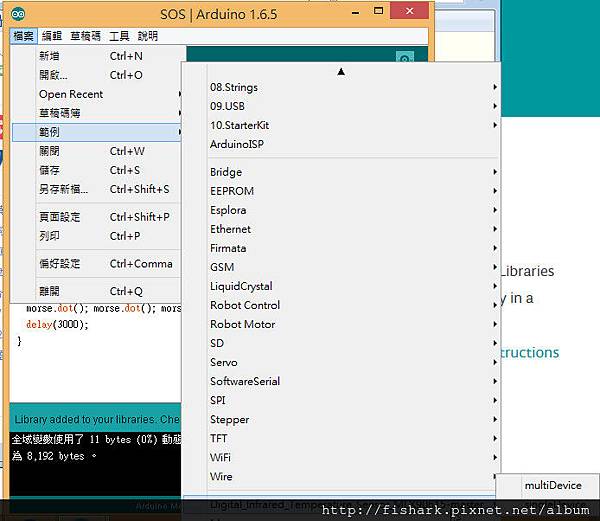Click the 'Library added to your libraries' status message

click(97, 419)
